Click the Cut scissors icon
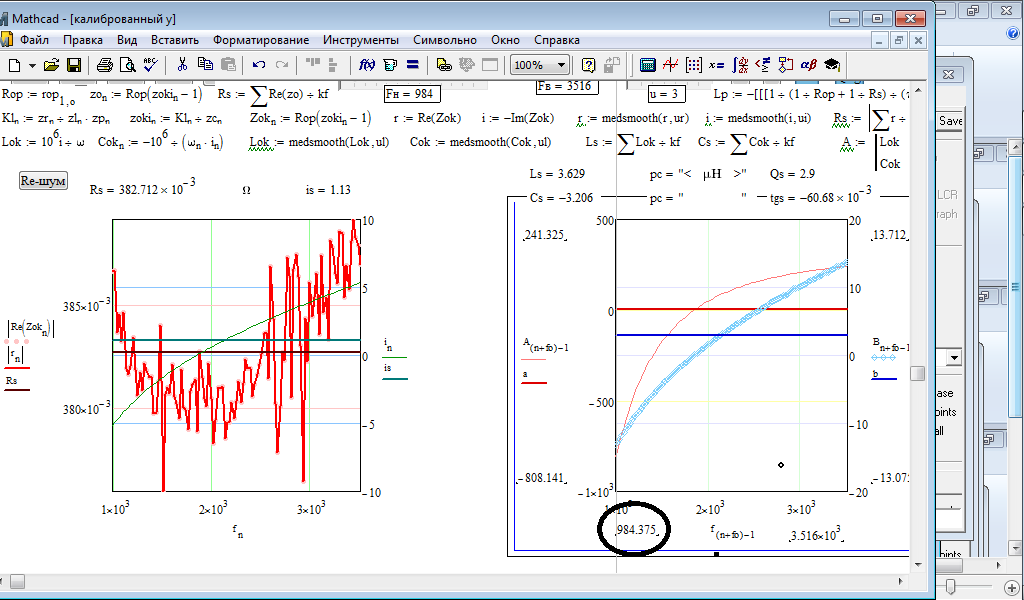Image resolution: width=1024 pixels, height=600 pixels. coord(182,65)
